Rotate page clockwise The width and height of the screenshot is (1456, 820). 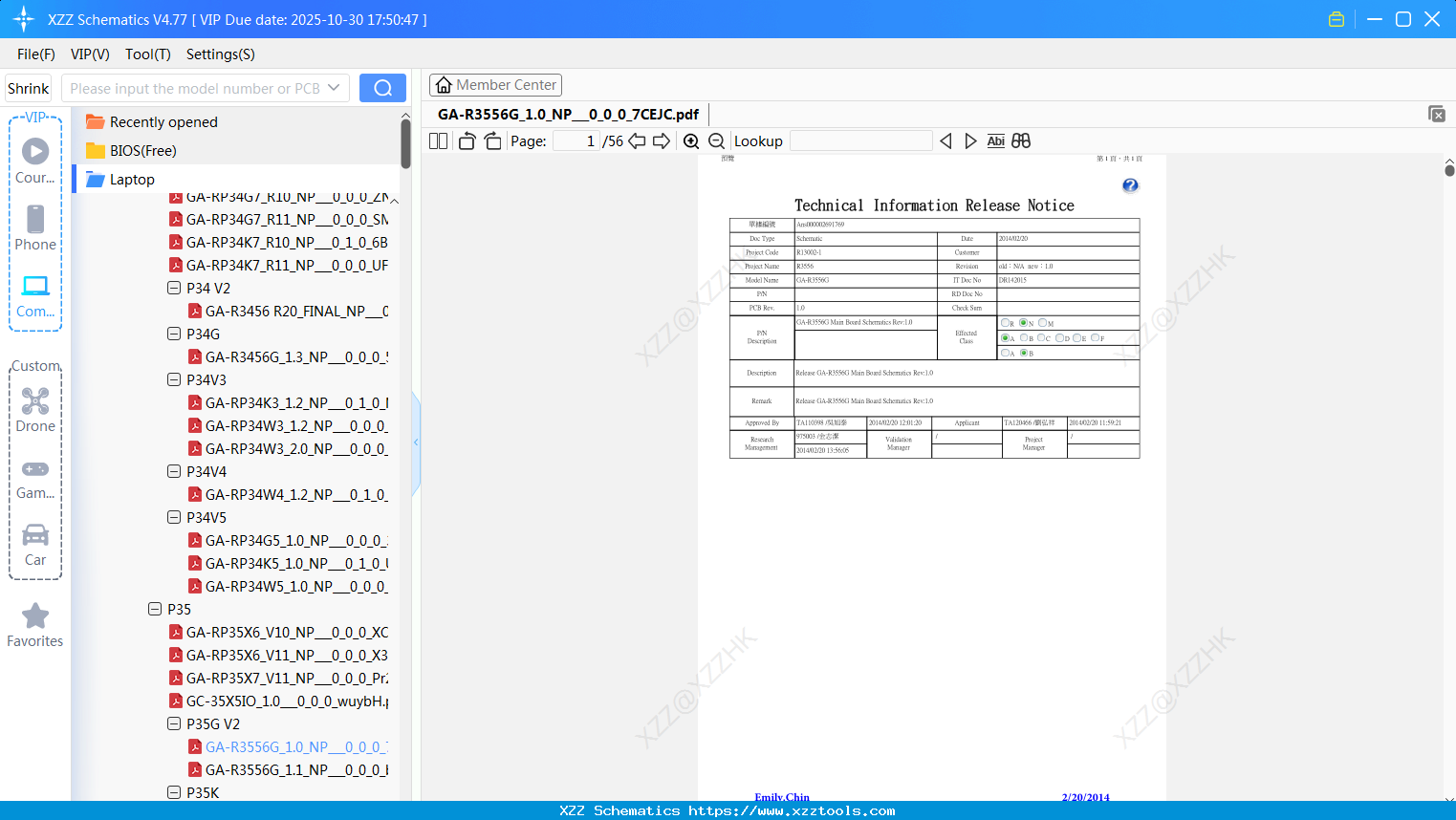click(x=492, y=140)
